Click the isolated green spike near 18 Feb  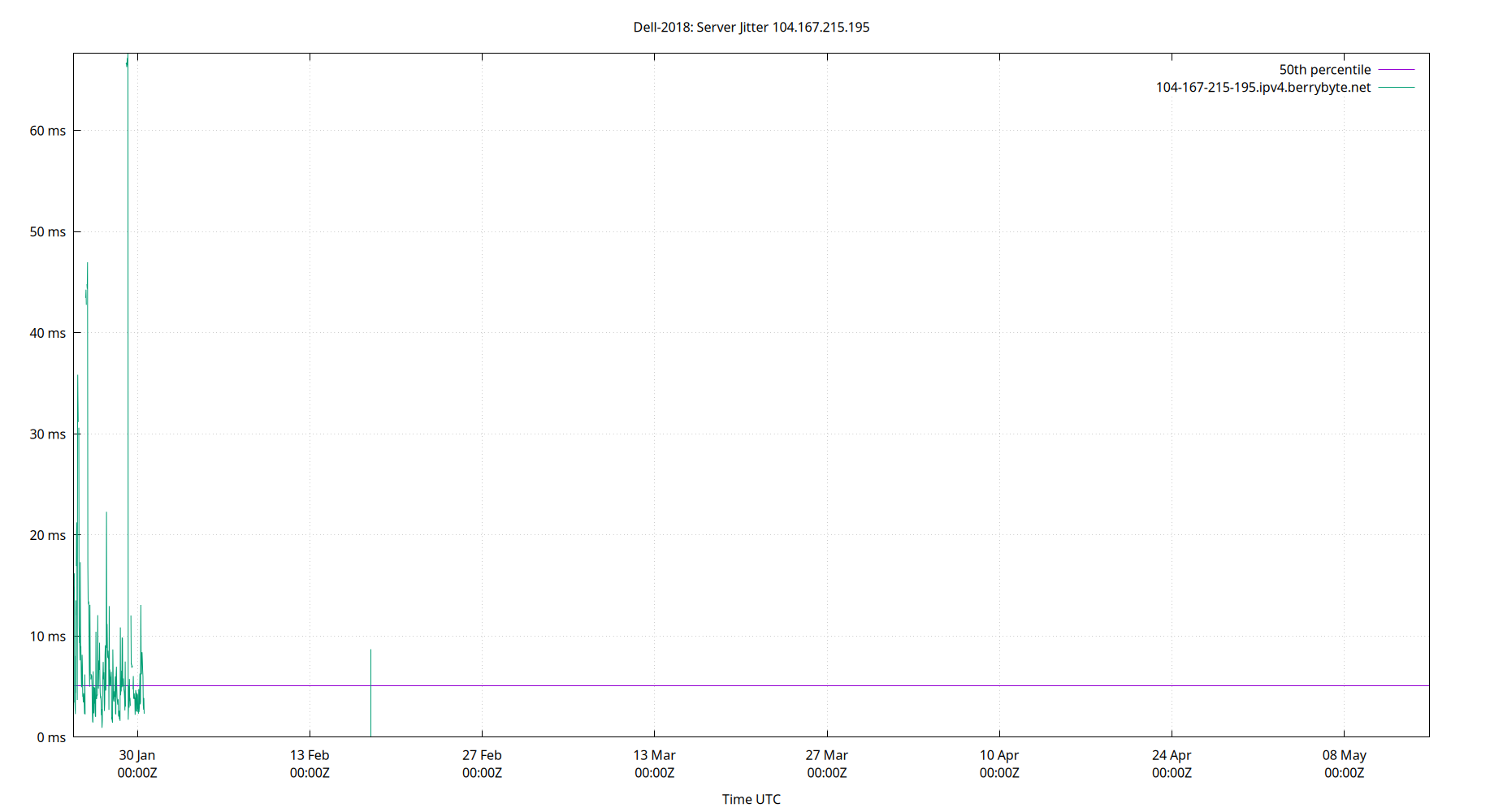pyautogui.click(x=370, y=698)
